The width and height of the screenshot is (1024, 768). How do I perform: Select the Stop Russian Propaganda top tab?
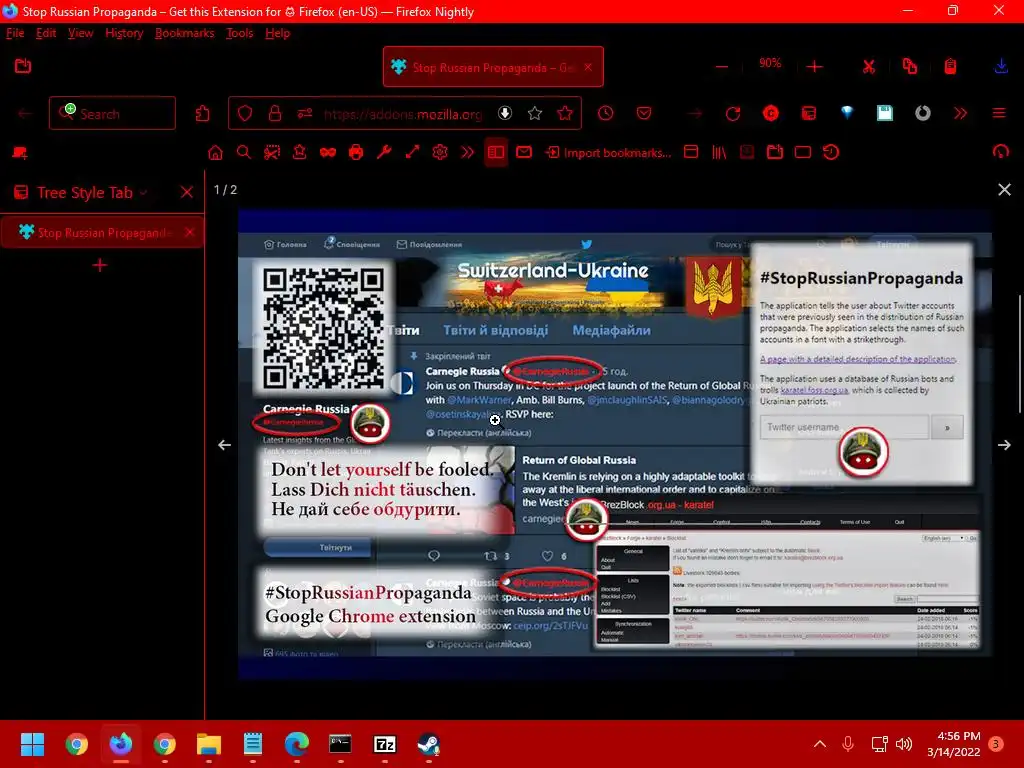click(493, 67)
